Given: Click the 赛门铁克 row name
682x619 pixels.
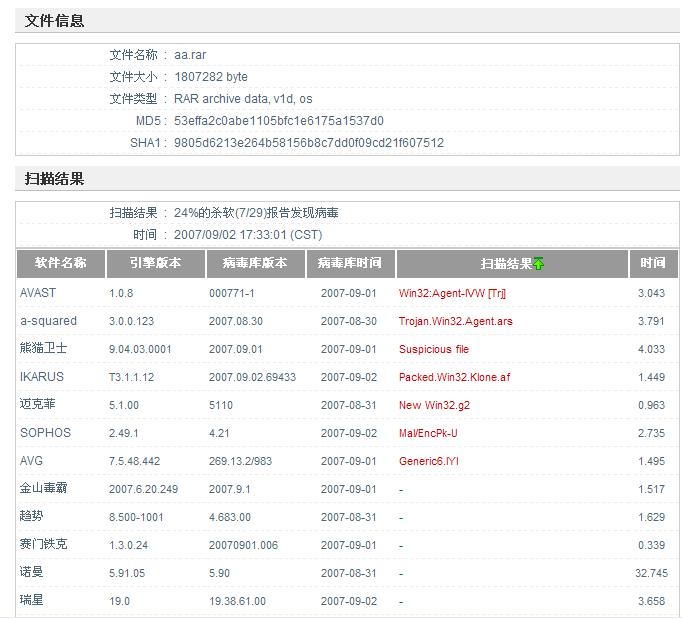Looking at the screenshot, I should point(43,545).
